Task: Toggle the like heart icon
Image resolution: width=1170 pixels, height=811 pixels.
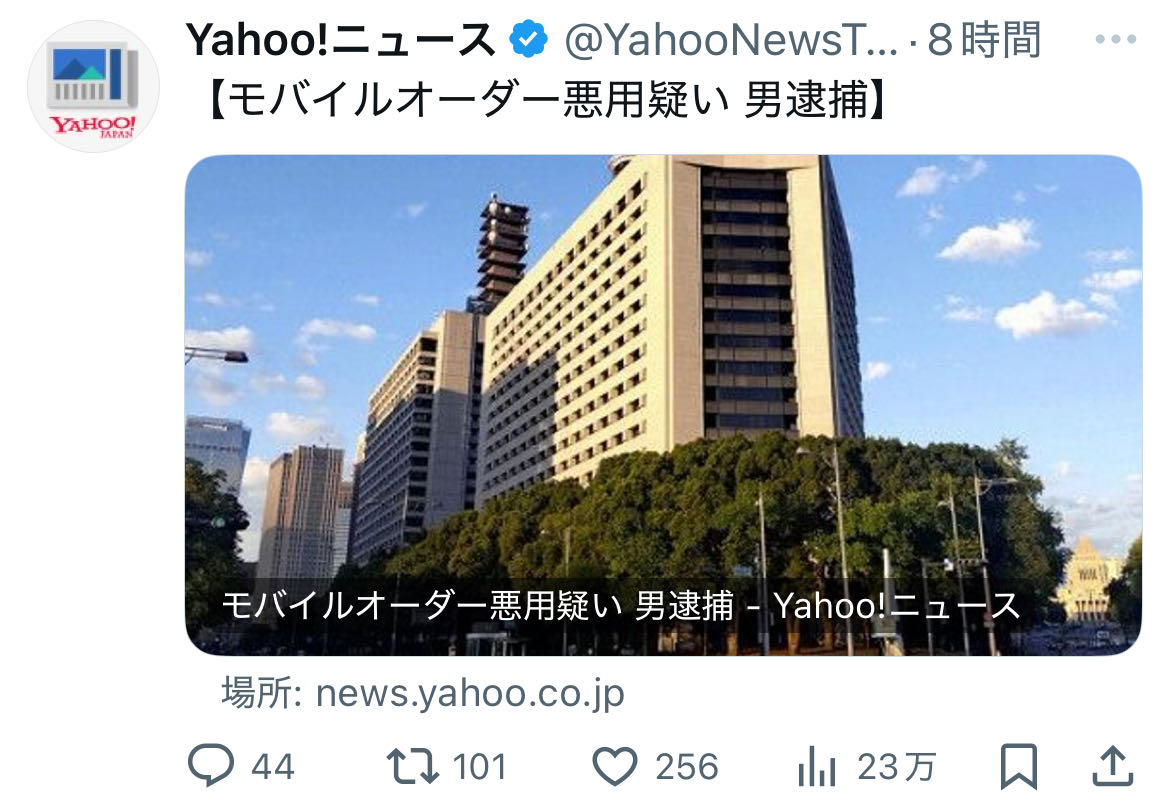Action: 615,766
